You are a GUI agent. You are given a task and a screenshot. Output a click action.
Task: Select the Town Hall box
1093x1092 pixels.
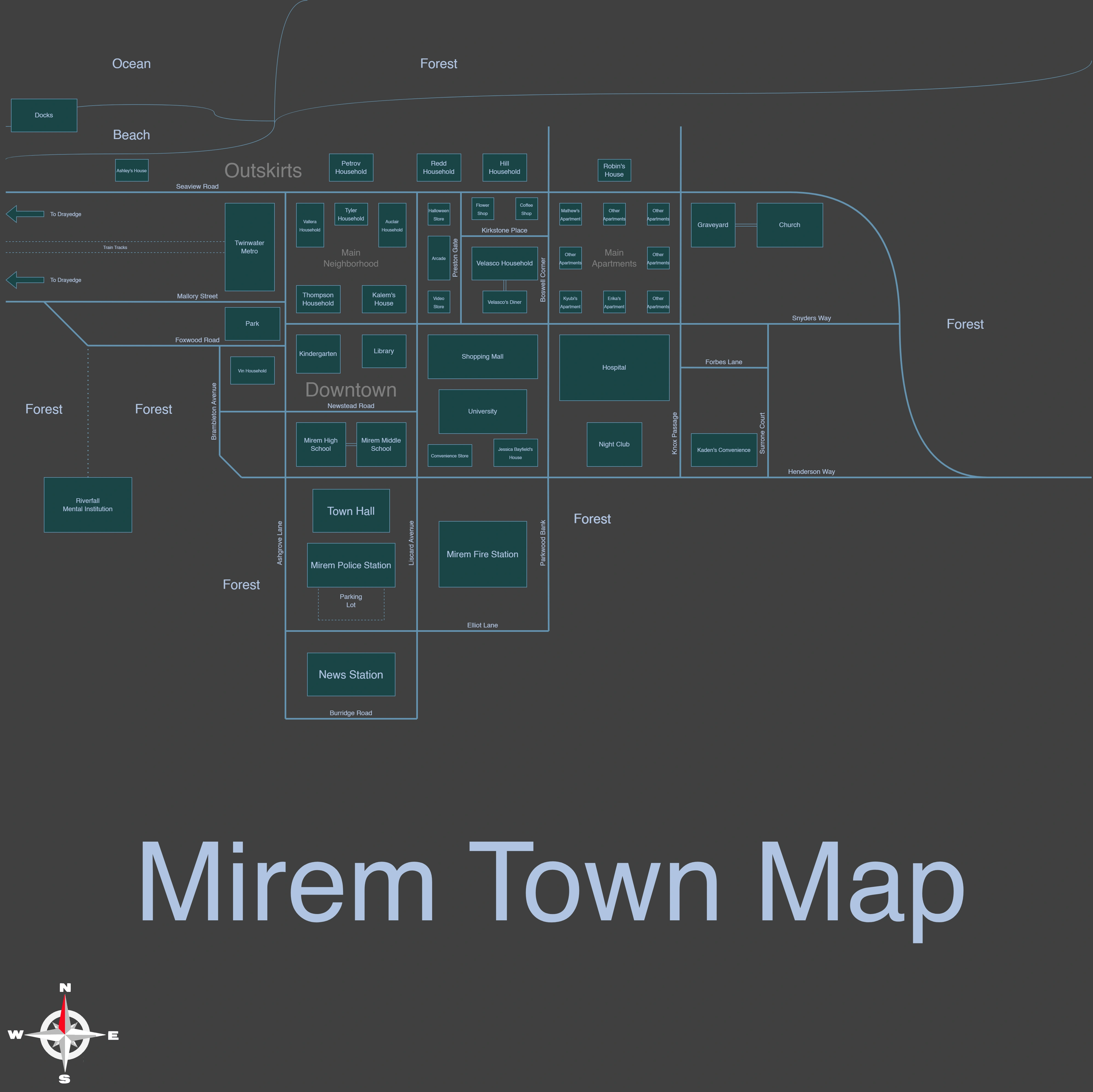point(351,511)
